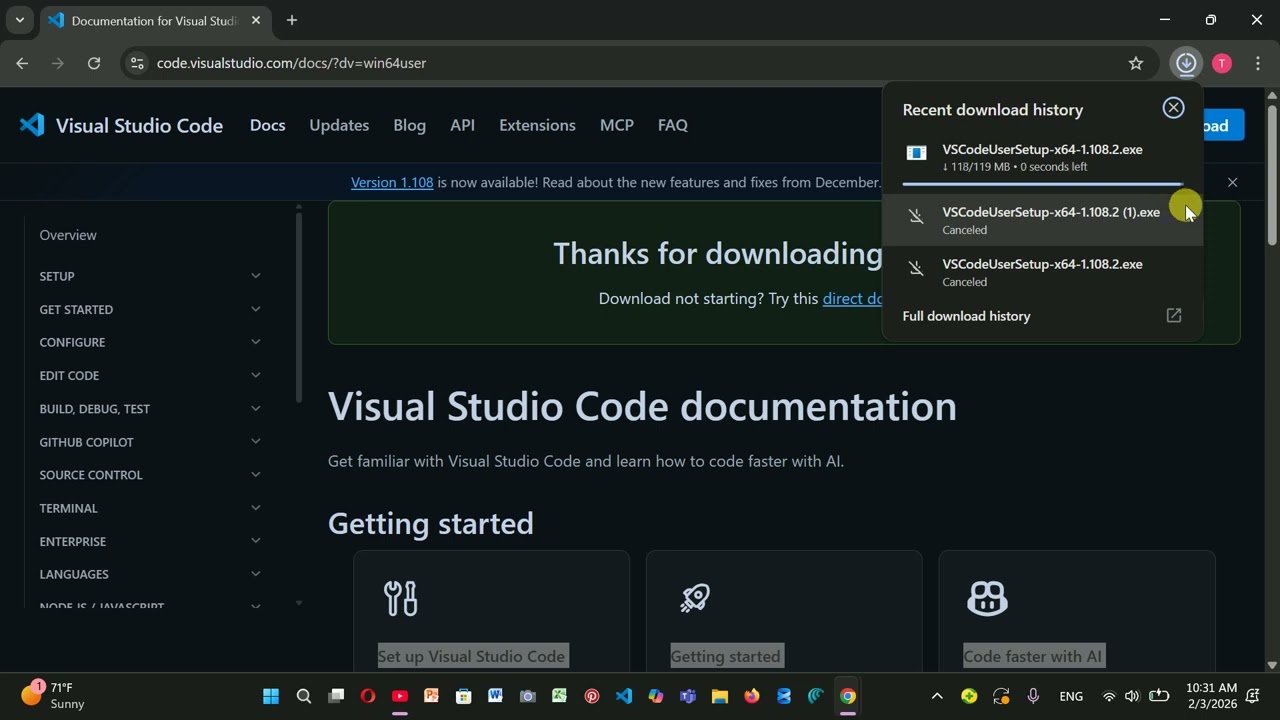Screen dimensions: 1280x720
Task: Expand the LANGUAGES section
Action: (x=150, y=574)
